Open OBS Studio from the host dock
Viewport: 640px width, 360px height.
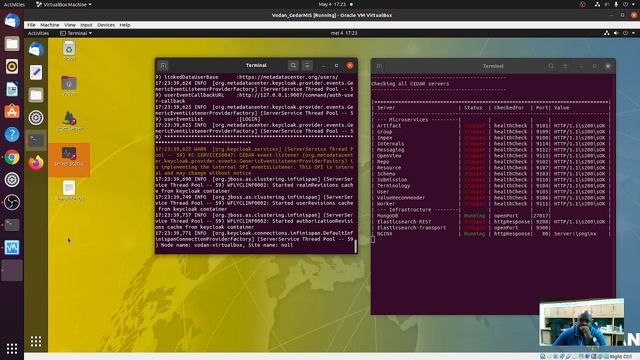[11, 202]
